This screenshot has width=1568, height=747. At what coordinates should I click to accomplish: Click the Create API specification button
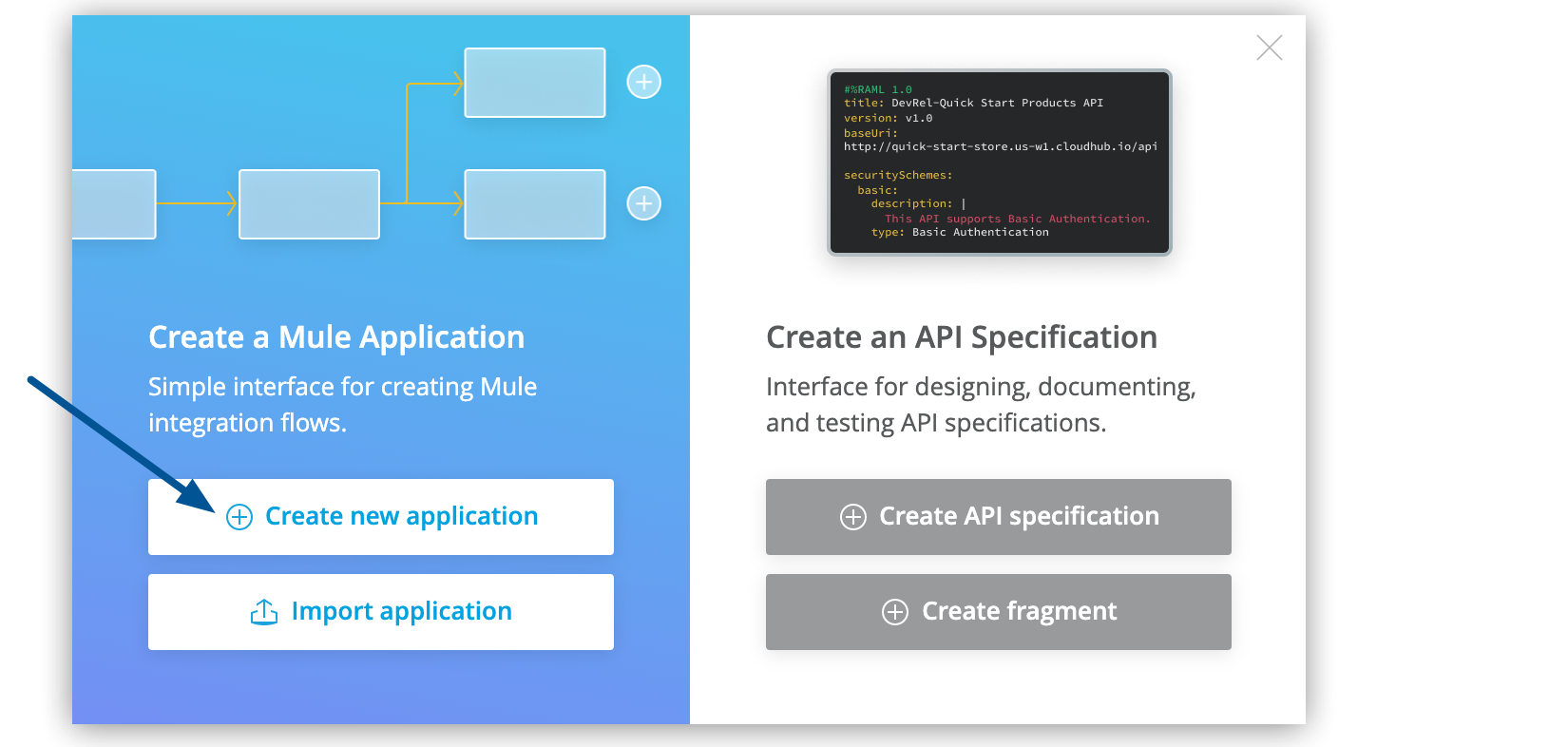pyautogui.click(x=999, y=517)
